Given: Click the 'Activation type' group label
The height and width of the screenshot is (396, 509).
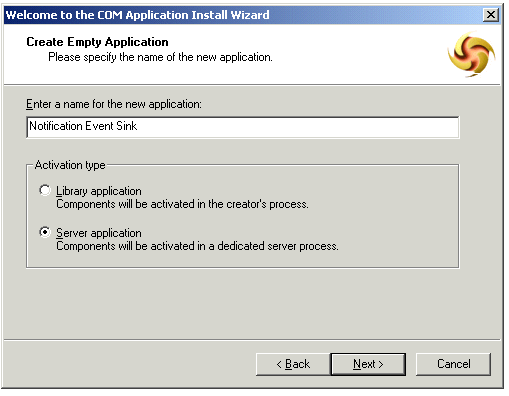Looking at the screenshot, I should (70, 165).
